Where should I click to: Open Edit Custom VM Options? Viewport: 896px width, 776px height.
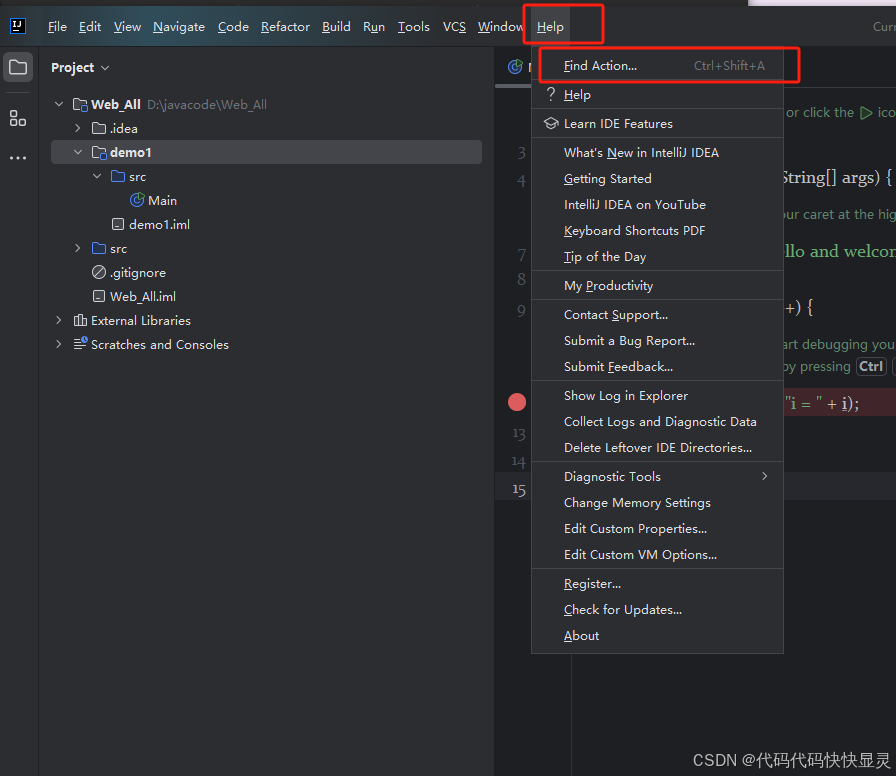click(x=657, y=554)
